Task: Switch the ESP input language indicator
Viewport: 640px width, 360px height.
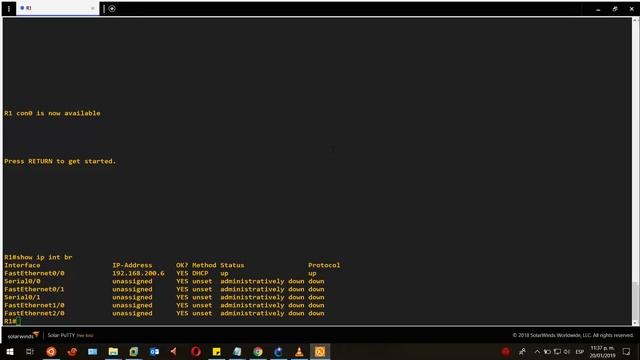Action: (580, 352)
